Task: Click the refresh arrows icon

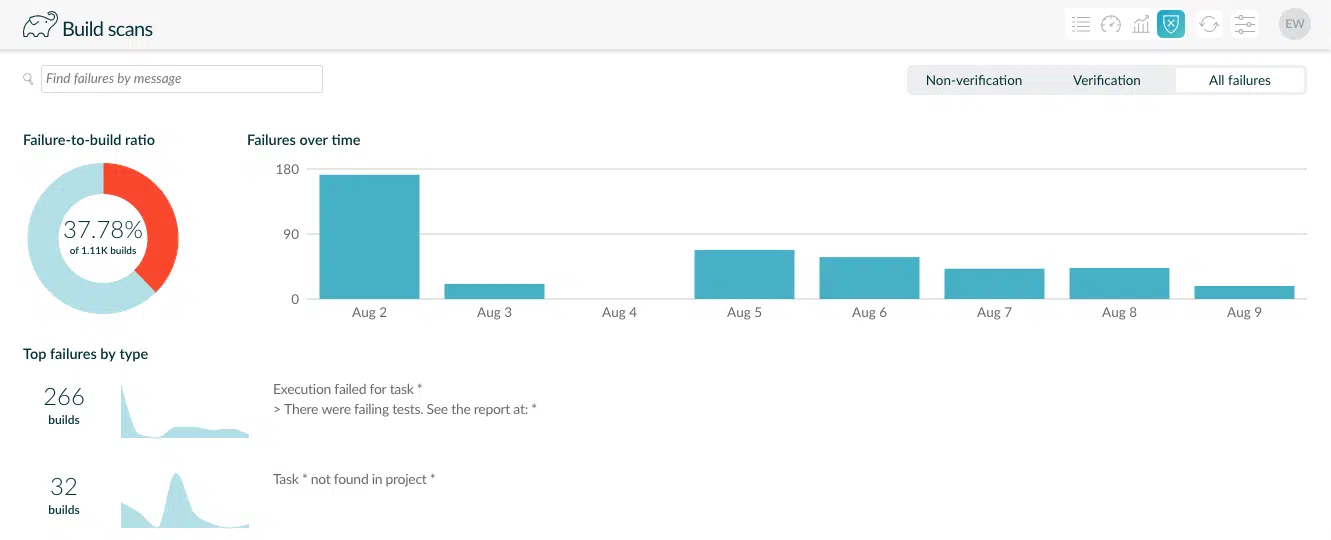Action: click(1209, 25)
